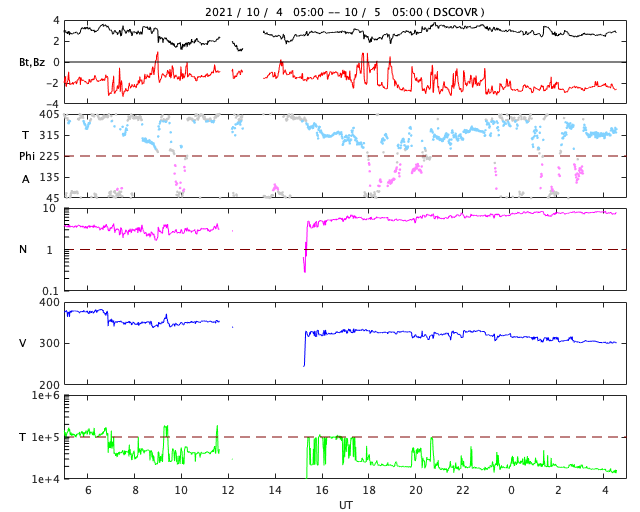The width and height of the screenshot is (640, 512).
Task: Click the T label beside 1e+5
Action: tap(23, 437)
